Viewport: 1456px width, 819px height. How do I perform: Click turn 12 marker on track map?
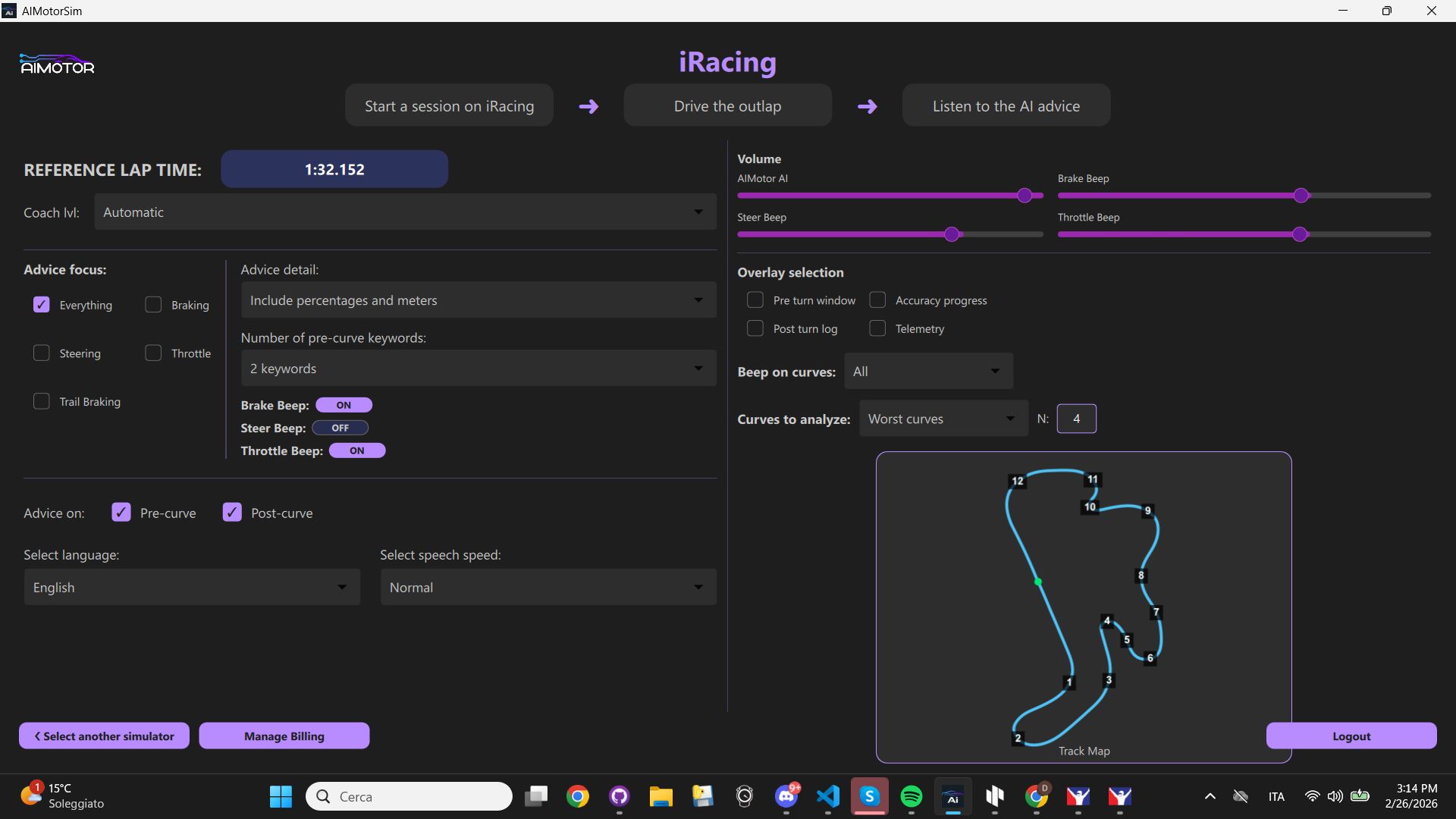pos(1018,481)
